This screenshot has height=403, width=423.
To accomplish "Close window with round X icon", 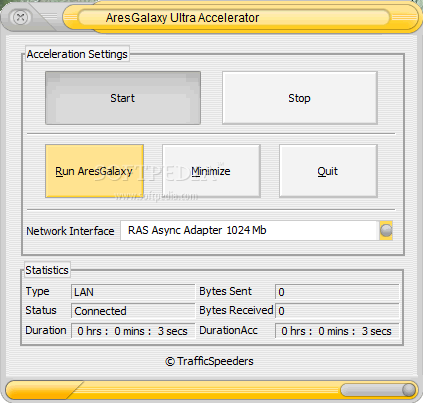I will pos(20,17).
